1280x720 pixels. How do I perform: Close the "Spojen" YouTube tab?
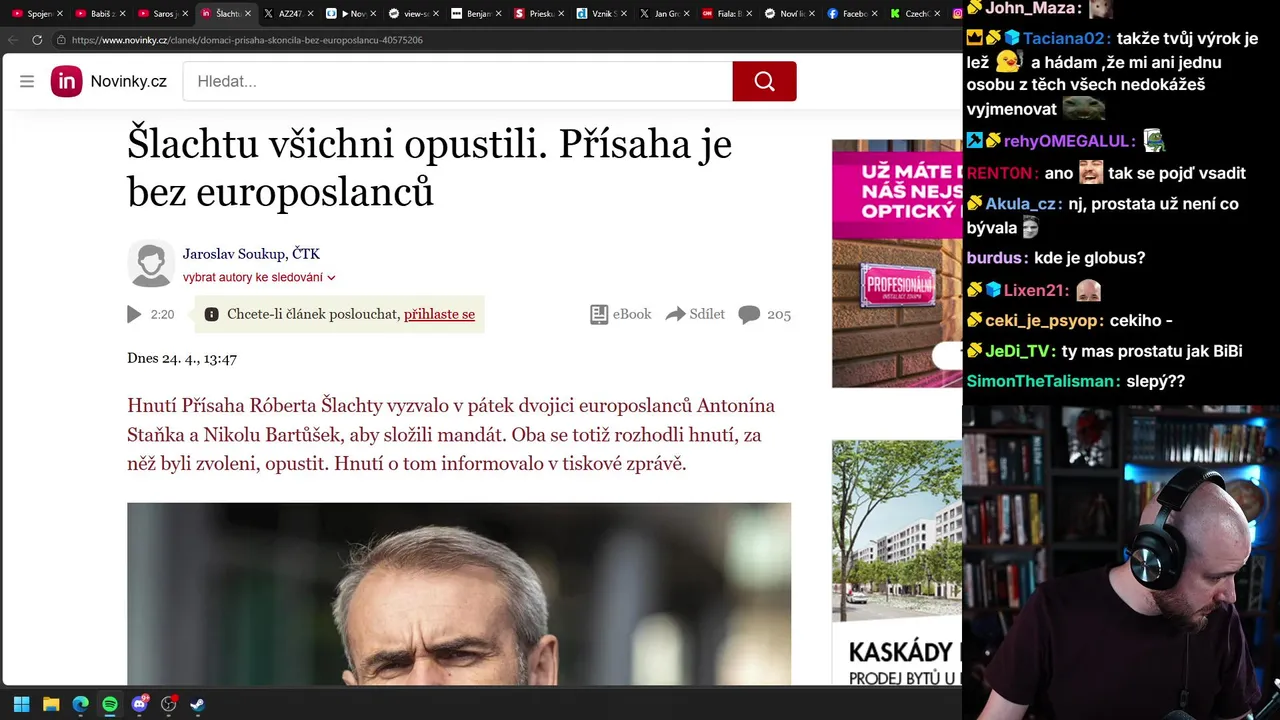tap(59, 14)
